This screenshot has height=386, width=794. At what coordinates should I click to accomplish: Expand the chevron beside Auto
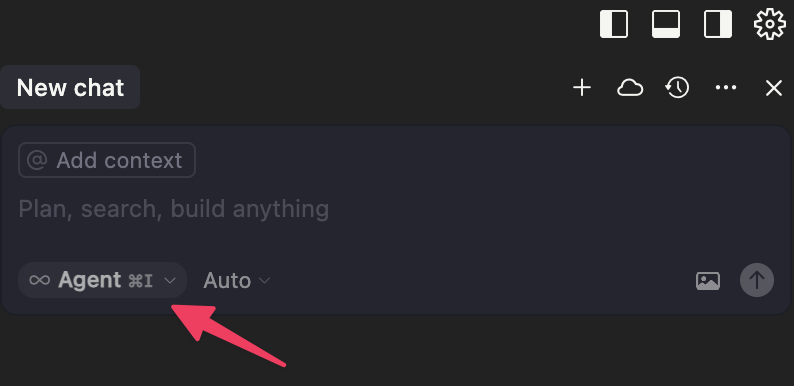pos(264,280)
